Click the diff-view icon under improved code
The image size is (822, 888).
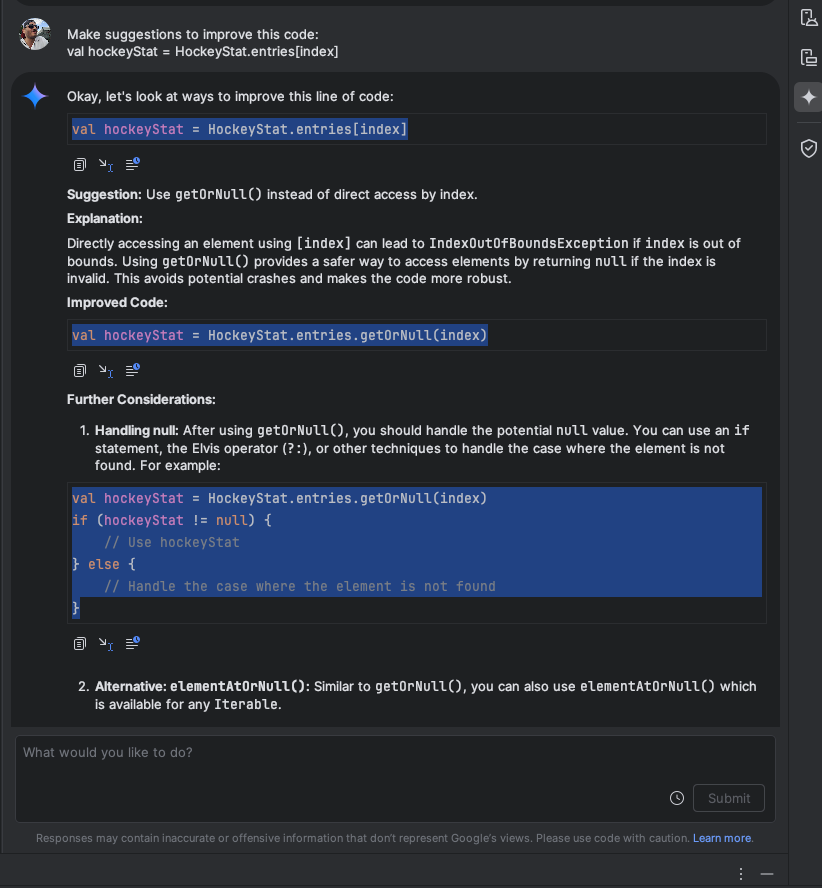[x=132, y=369]
